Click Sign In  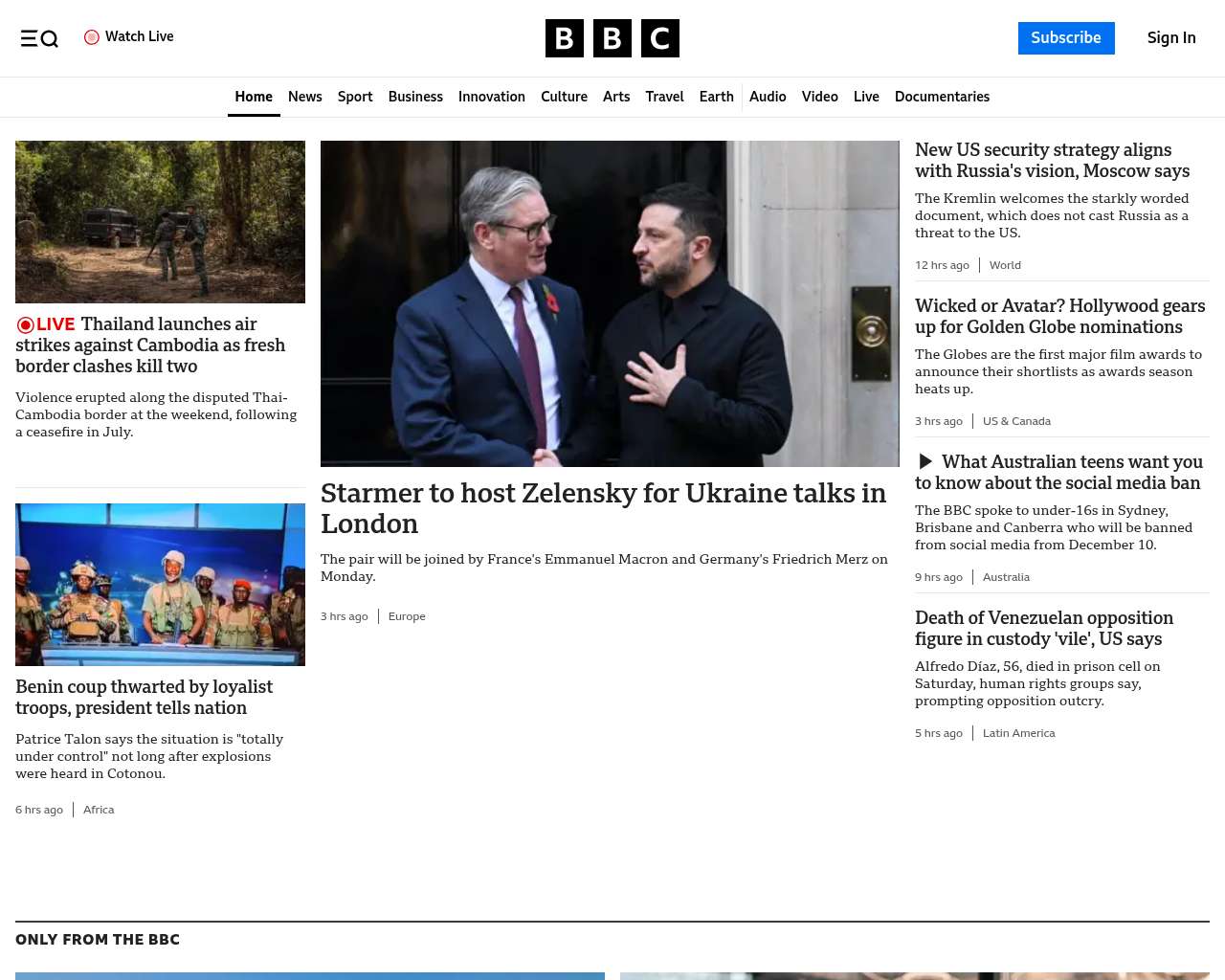[1171, 38]
